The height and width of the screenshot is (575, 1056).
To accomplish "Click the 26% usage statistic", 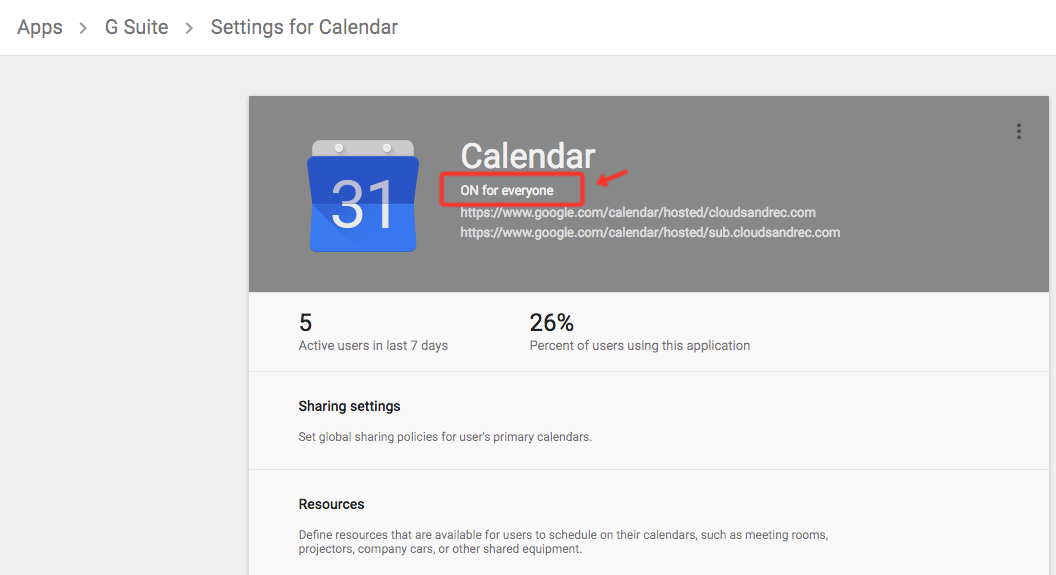I will pos(552,323).
